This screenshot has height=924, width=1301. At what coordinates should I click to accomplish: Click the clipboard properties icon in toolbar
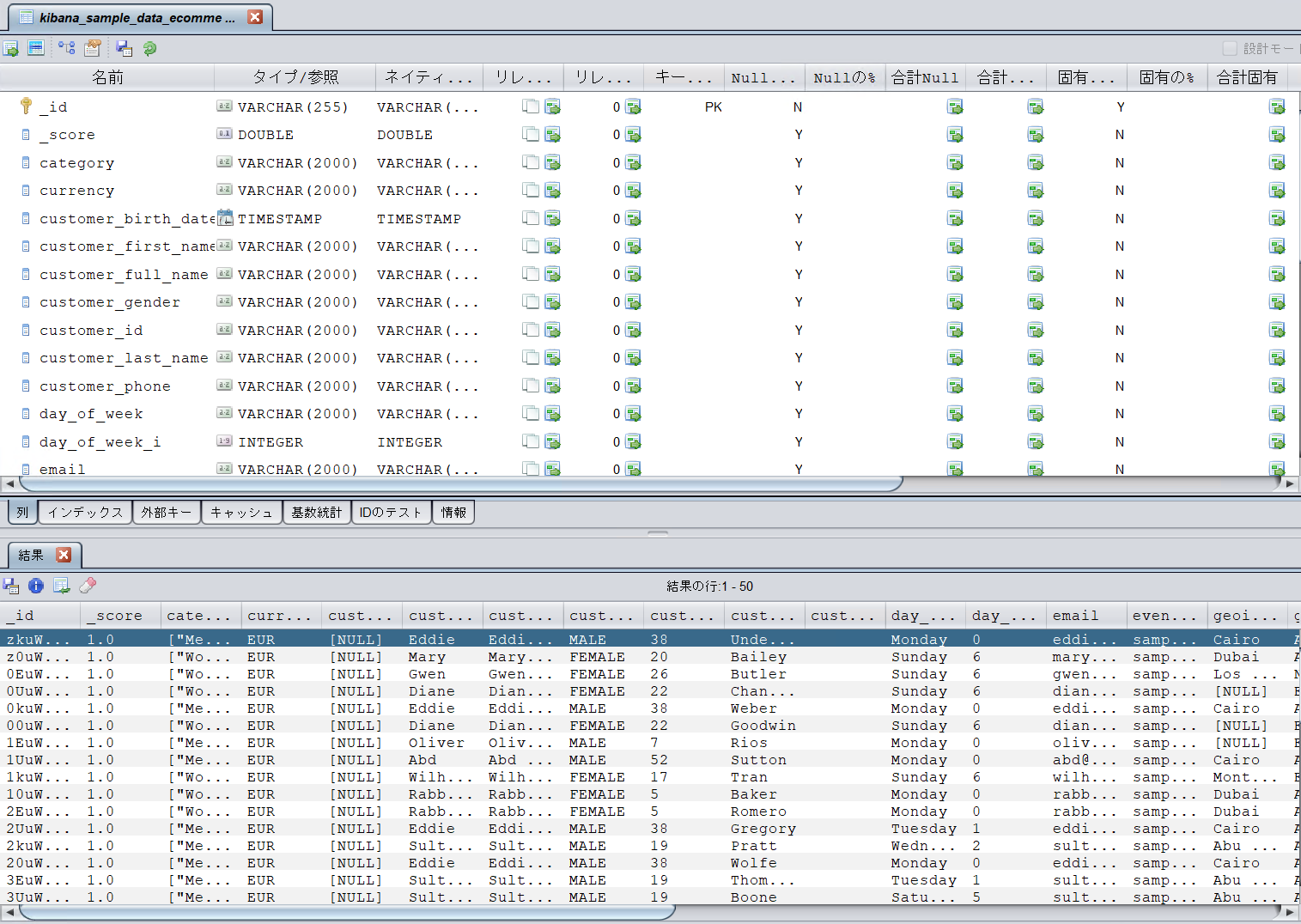(93, 48)
